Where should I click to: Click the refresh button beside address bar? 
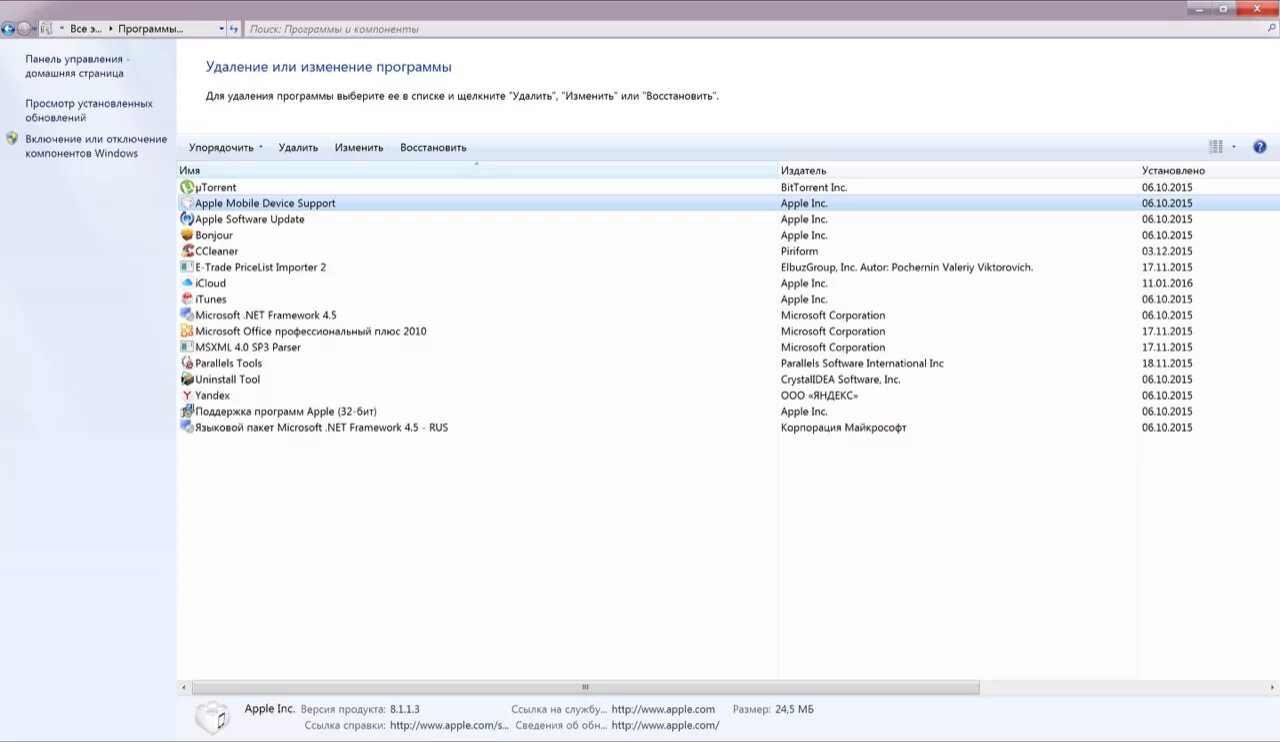coord(234,29)
